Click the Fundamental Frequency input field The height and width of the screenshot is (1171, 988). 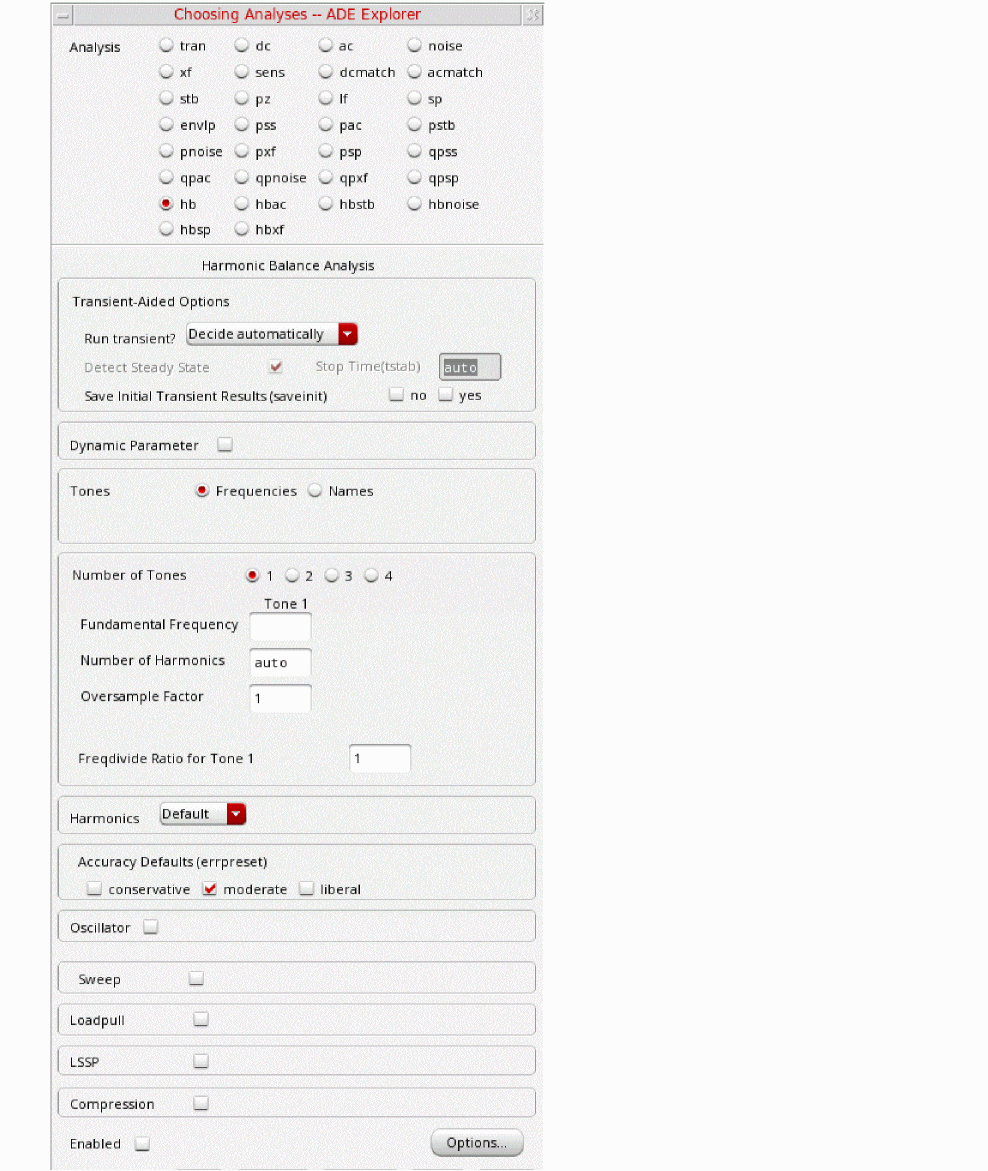tap(280, 626)
